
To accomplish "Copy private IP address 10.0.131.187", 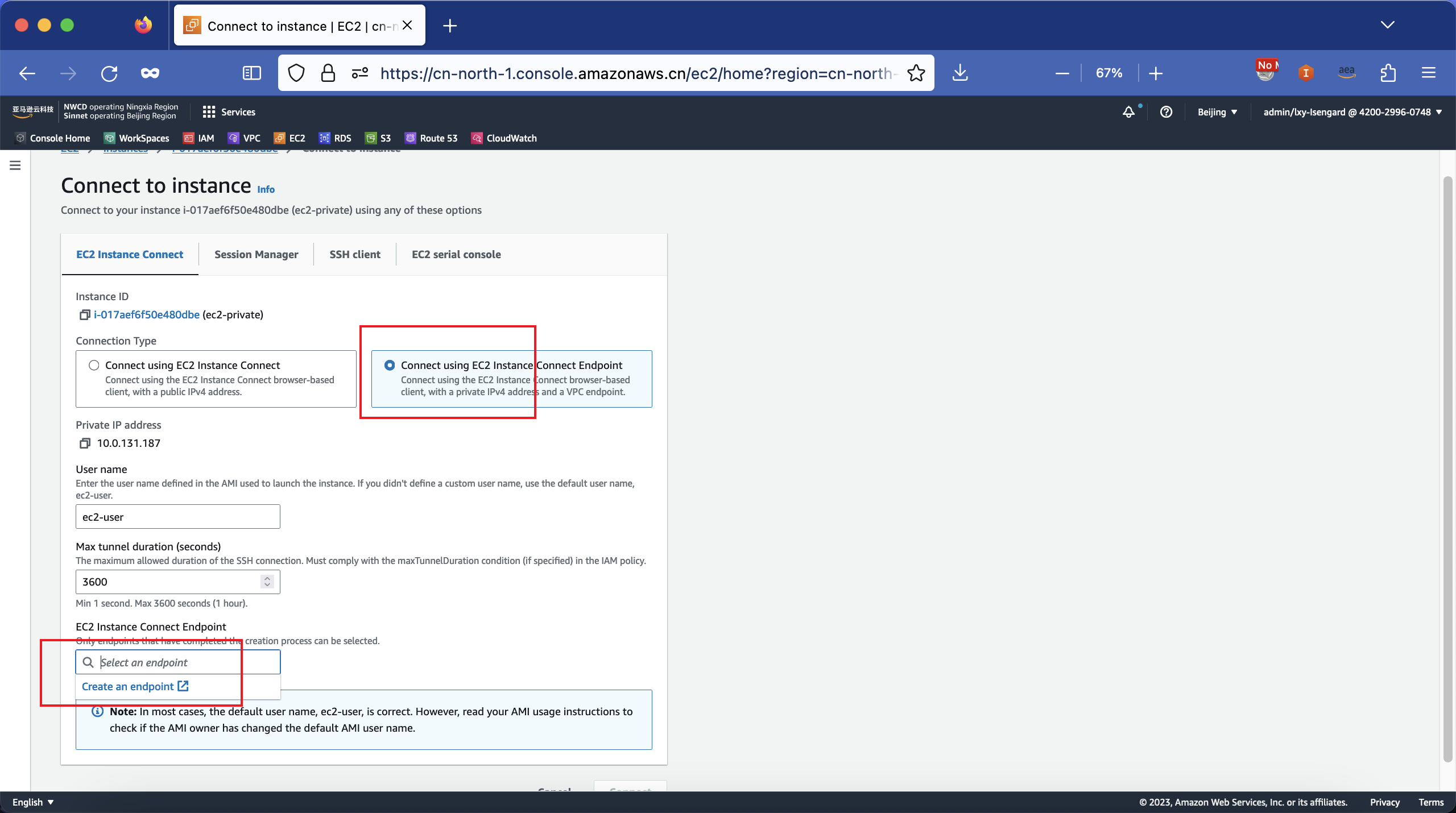I will pyautogui.click(x=85, y=443).
